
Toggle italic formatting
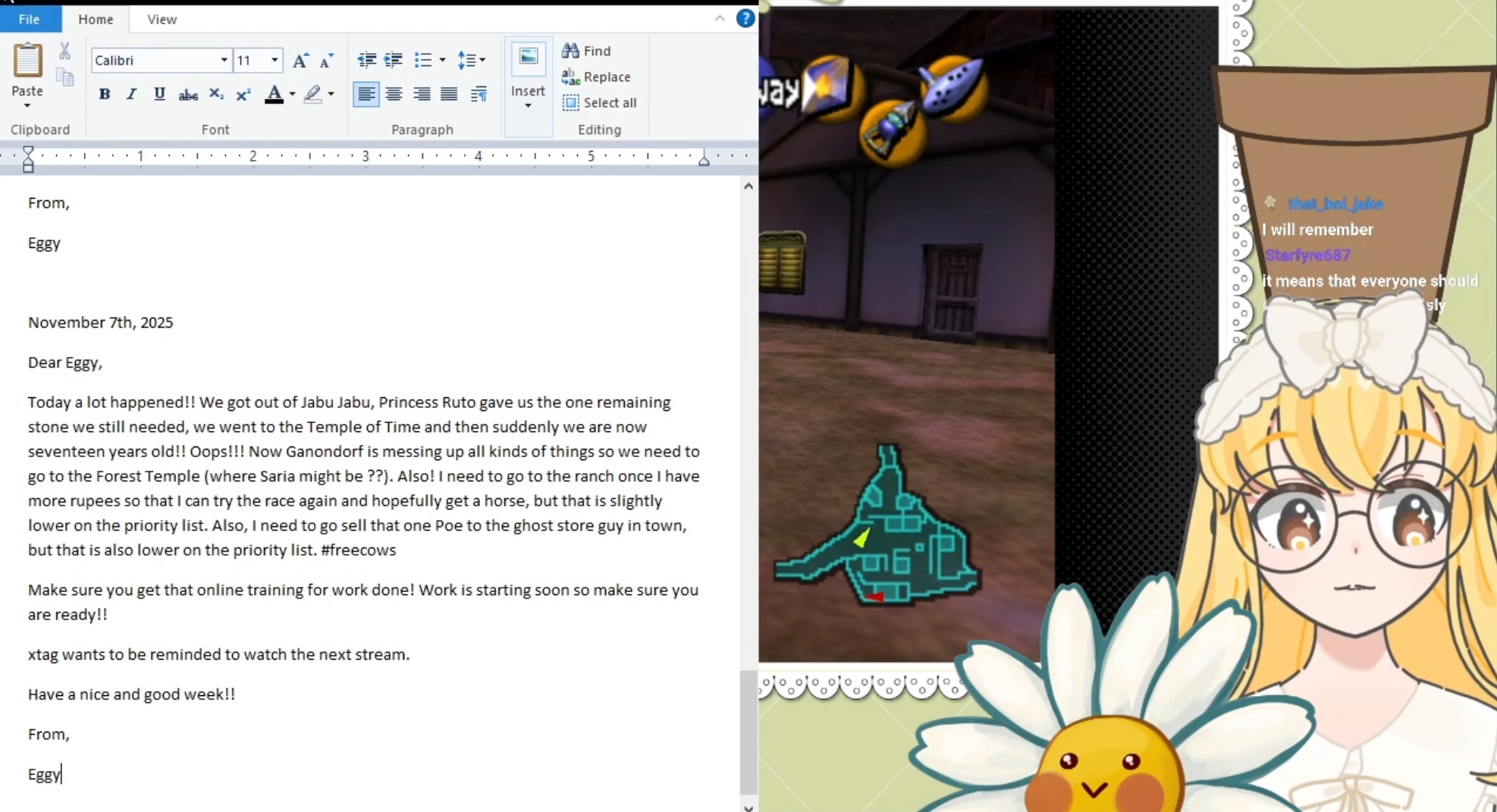tap(131, 94)
